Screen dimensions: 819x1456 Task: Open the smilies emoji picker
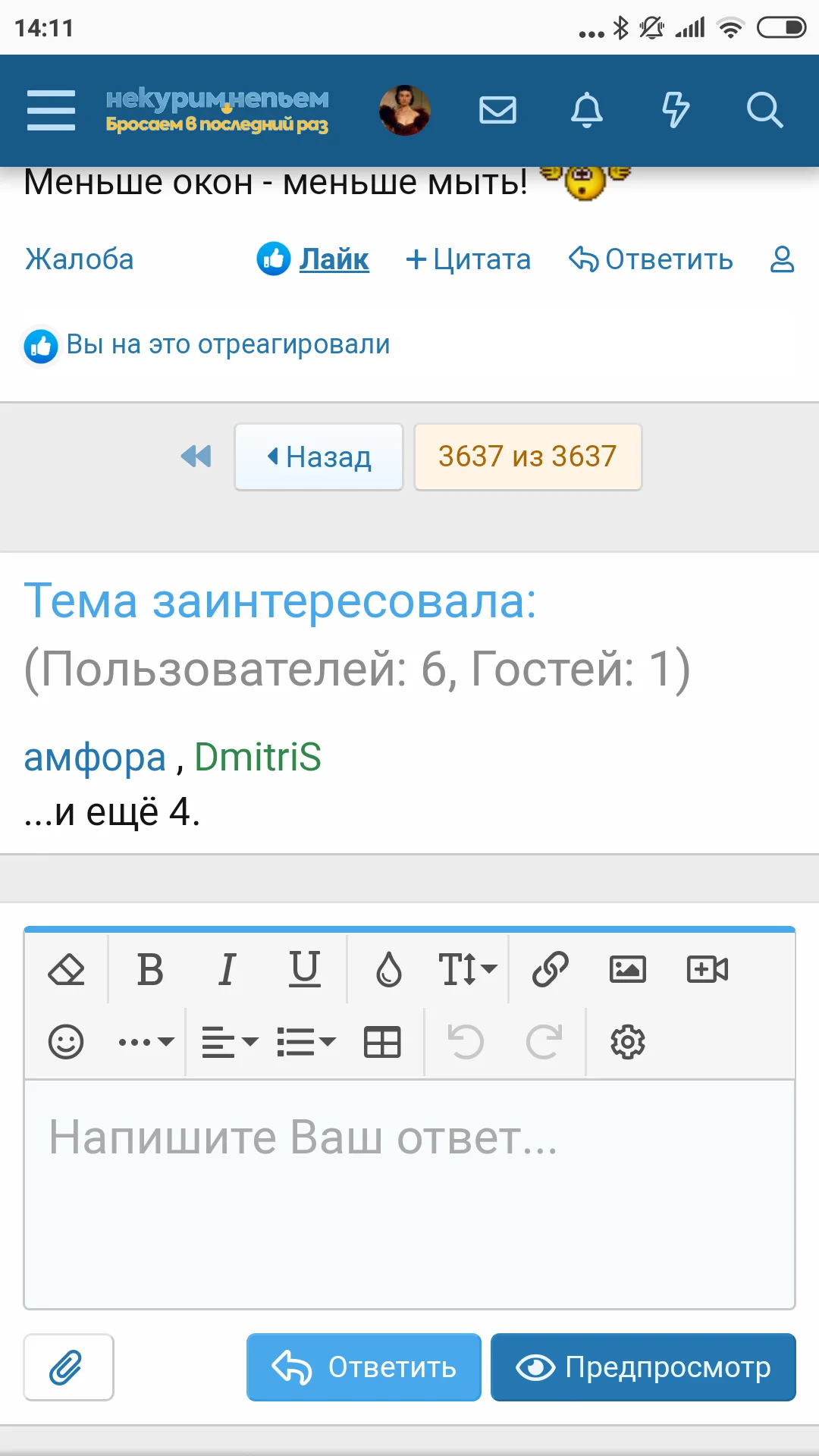[66, 1042]
